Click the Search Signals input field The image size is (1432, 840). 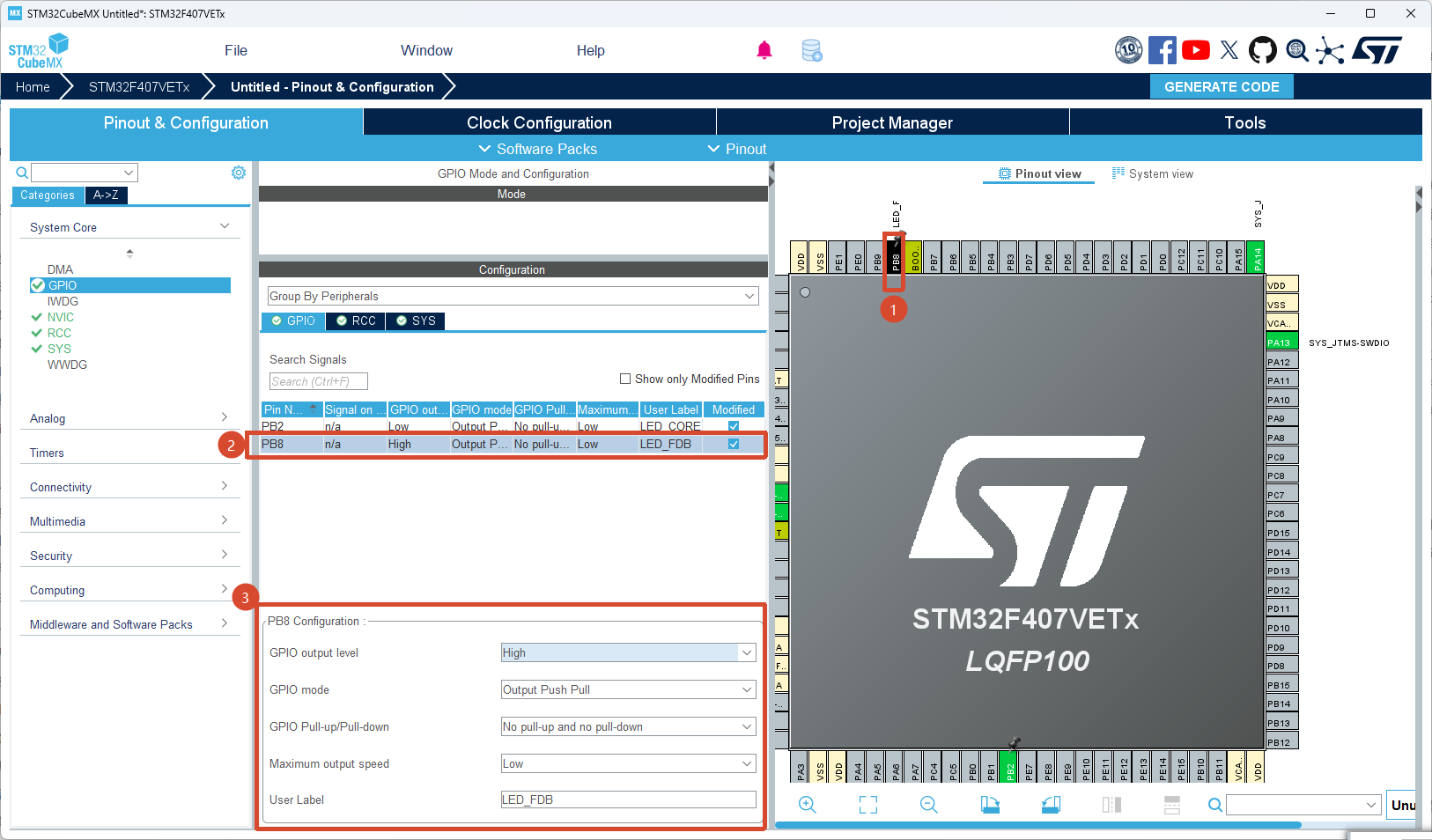(318, 381)
